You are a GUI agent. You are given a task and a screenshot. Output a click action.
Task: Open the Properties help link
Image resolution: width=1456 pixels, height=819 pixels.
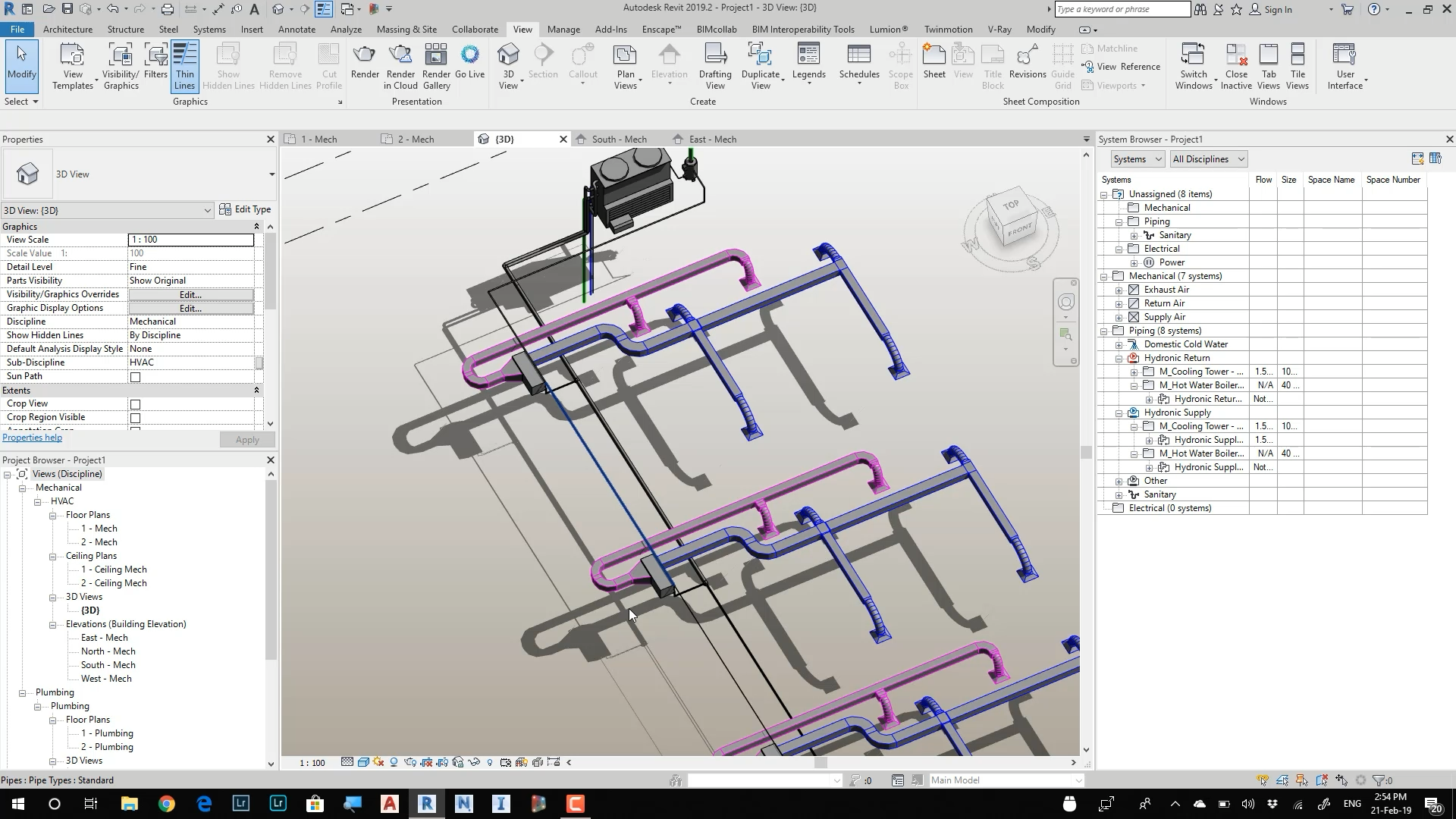[x=33, y=438]
